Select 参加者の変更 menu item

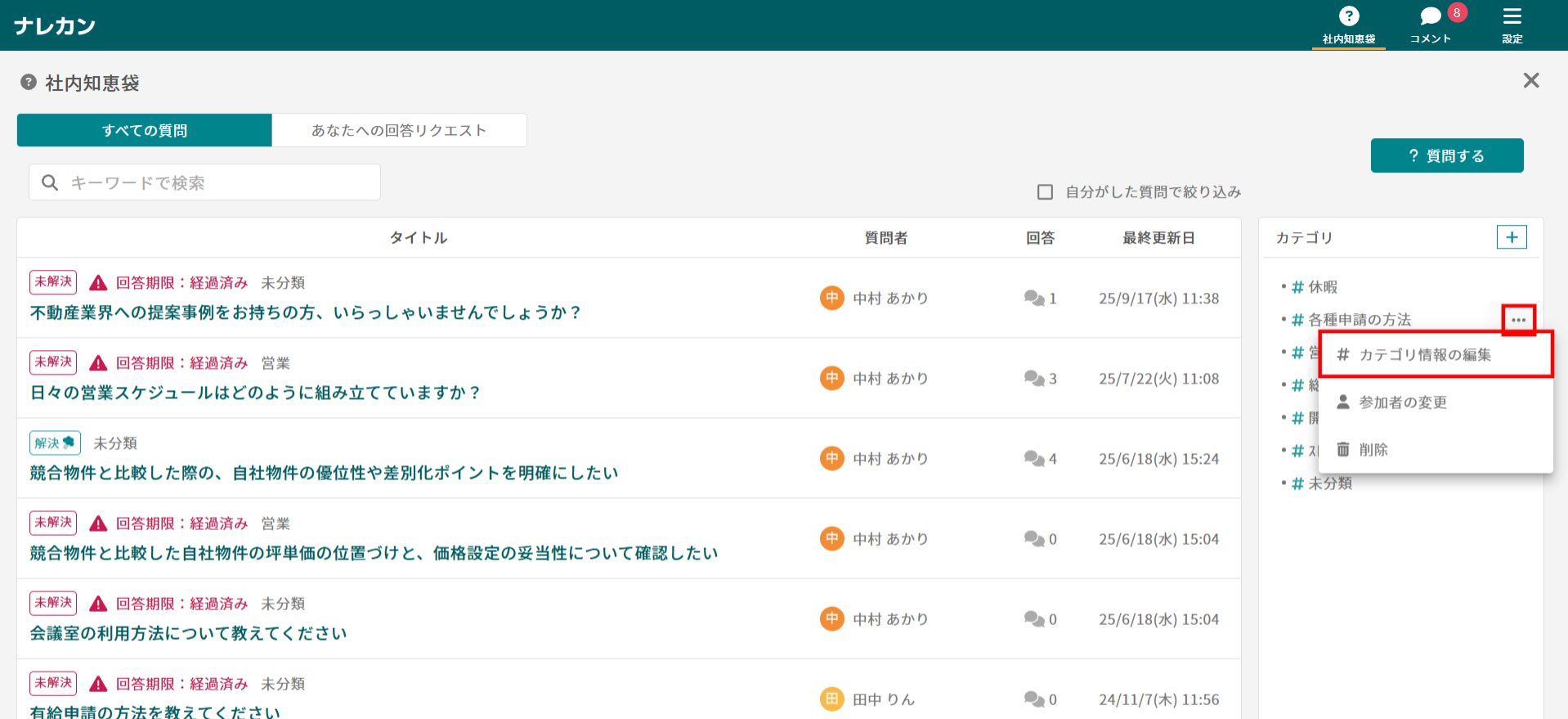tap(1436, 402)
